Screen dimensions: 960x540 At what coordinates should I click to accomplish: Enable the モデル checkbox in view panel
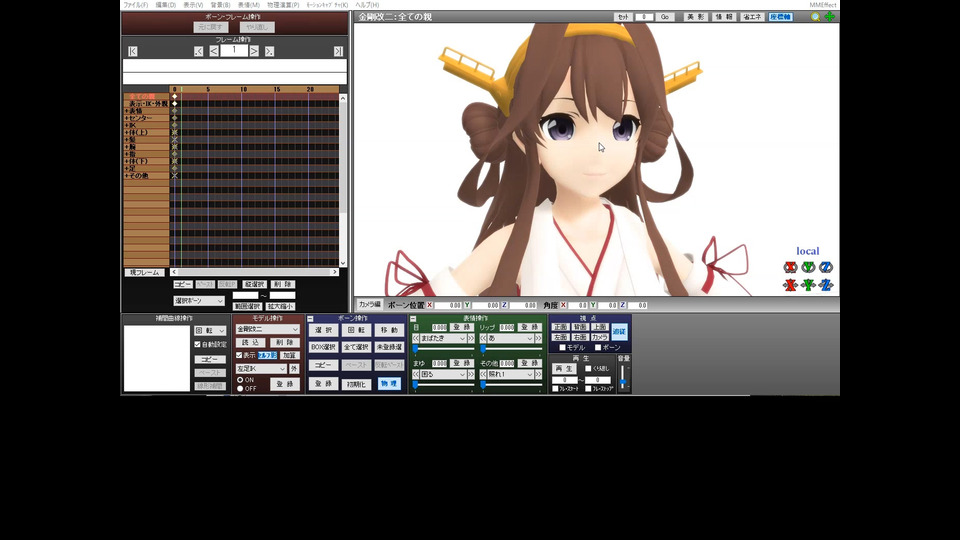click(x=563, y=348)
